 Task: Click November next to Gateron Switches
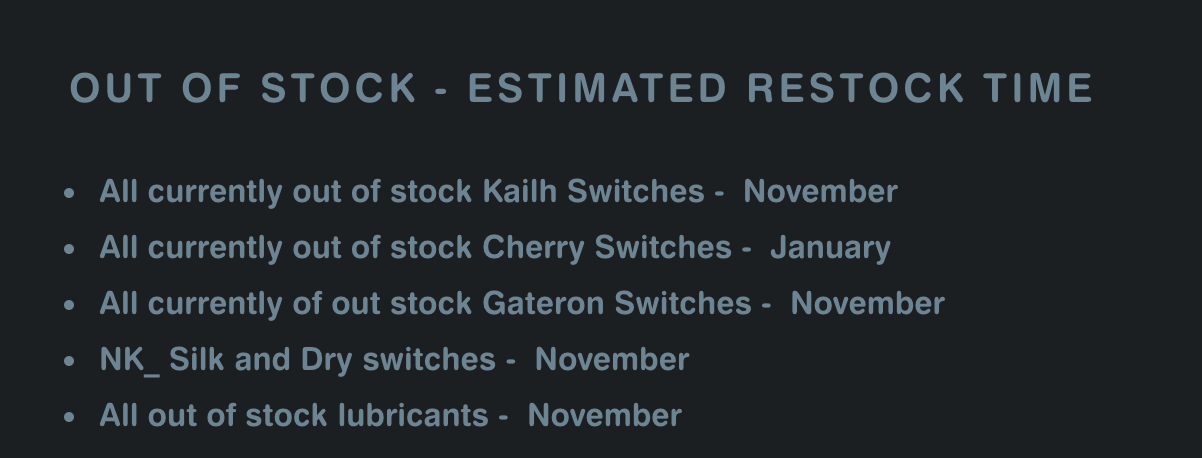(868, 303)
